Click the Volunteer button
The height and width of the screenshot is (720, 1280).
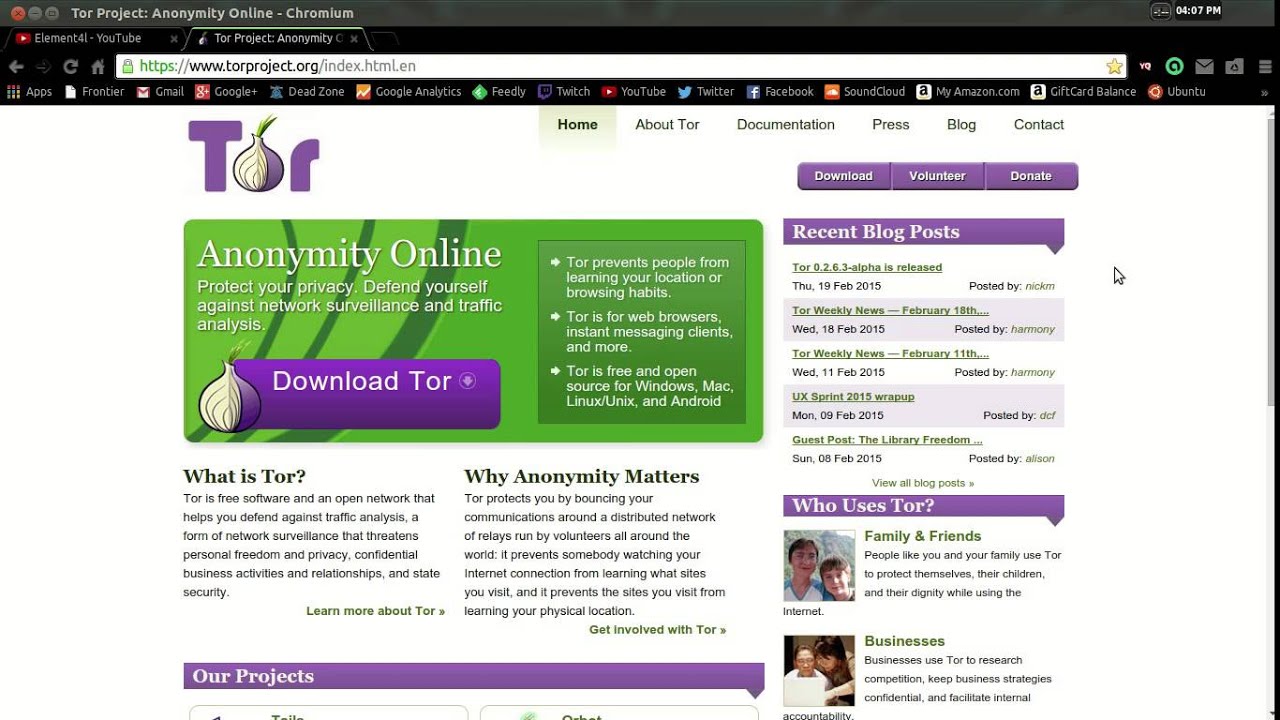[937, 176]
